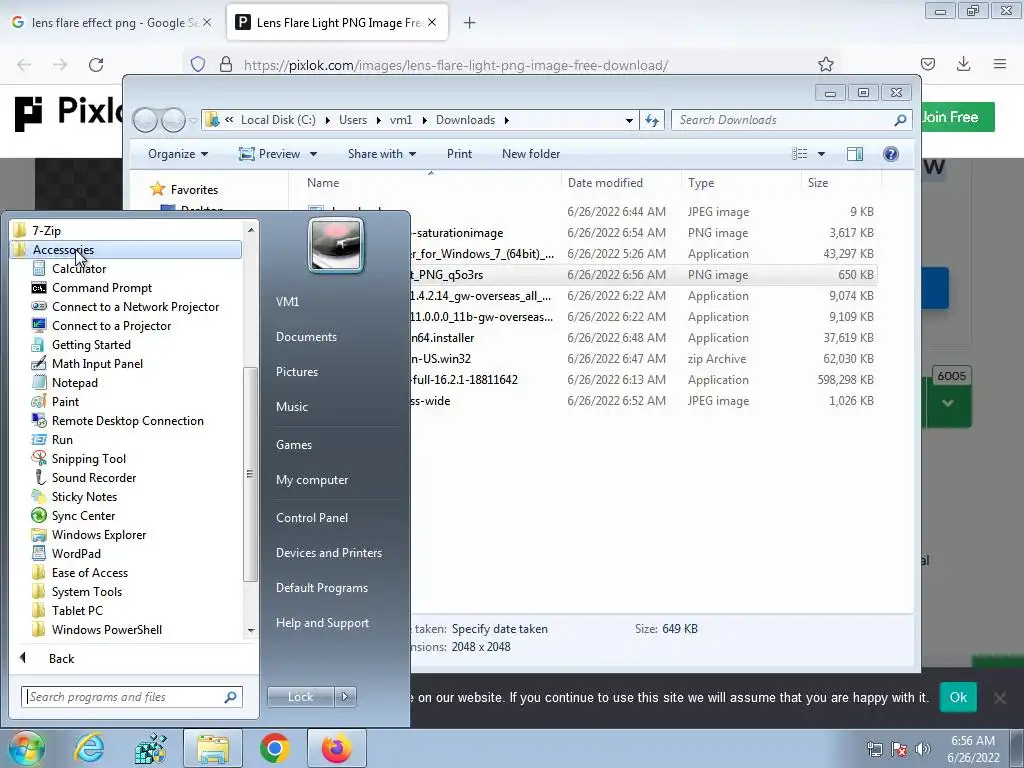The image size is (1024, 768).
Task: Expand the Ease of Access folder
Action: click(x=89, y=573)
